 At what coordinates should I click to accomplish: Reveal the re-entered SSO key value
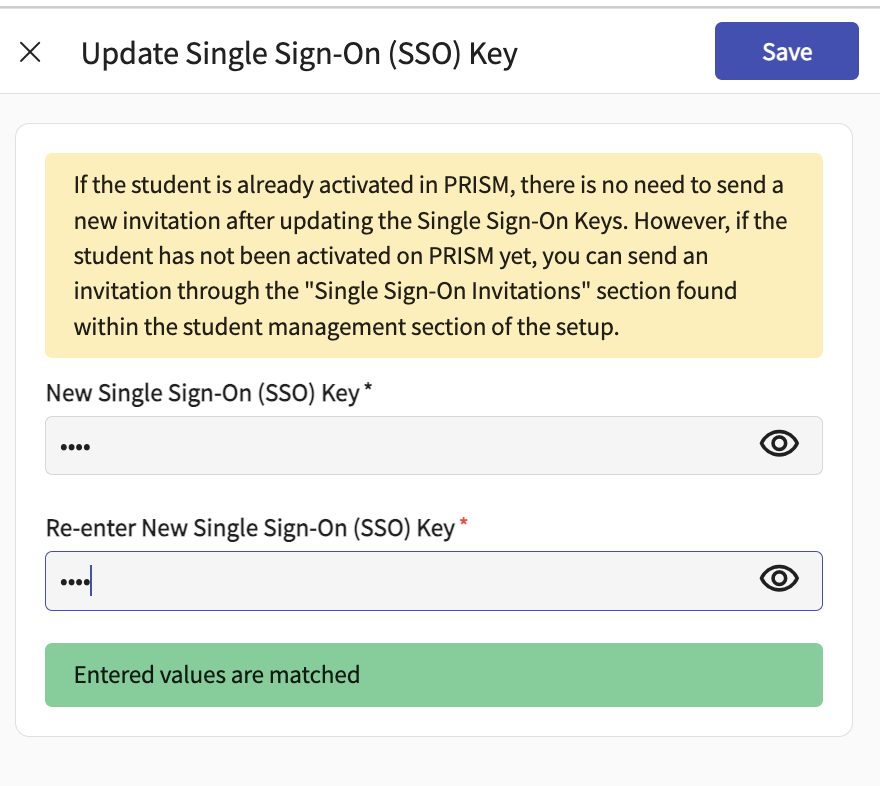tap(779, 580)
